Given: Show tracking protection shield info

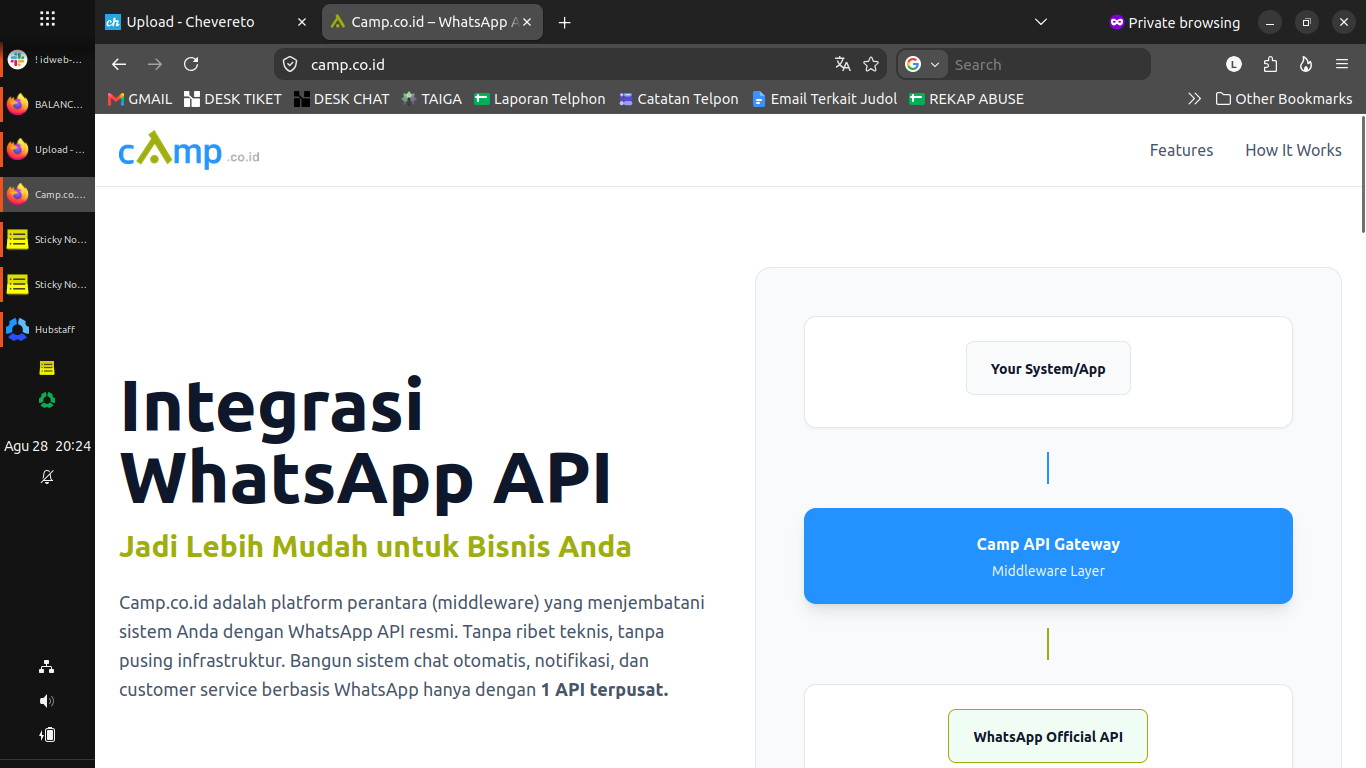Looking at the screenshot, I should [290, 64].
